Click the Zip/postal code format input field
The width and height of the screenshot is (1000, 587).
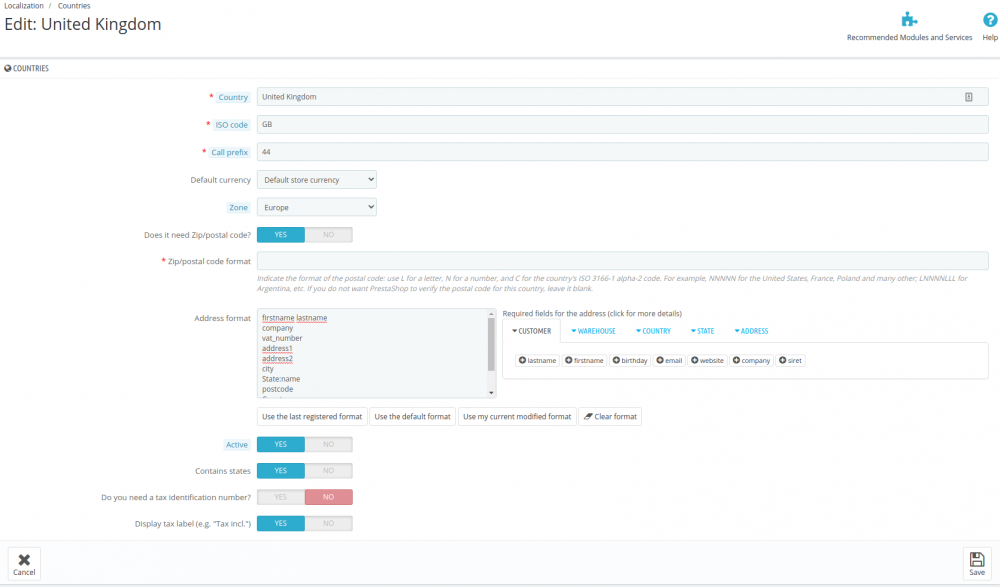coord(620,261)
